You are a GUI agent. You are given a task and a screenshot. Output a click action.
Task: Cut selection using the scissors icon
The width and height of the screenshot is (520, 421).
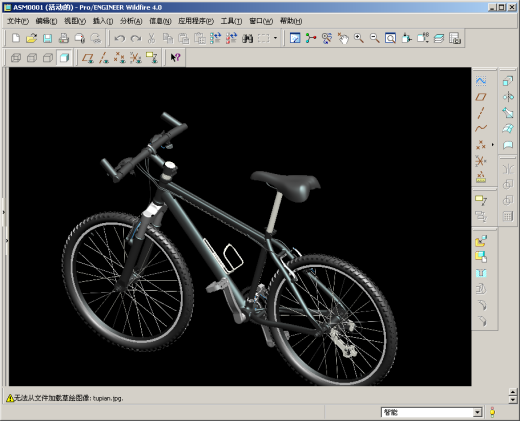151,38
